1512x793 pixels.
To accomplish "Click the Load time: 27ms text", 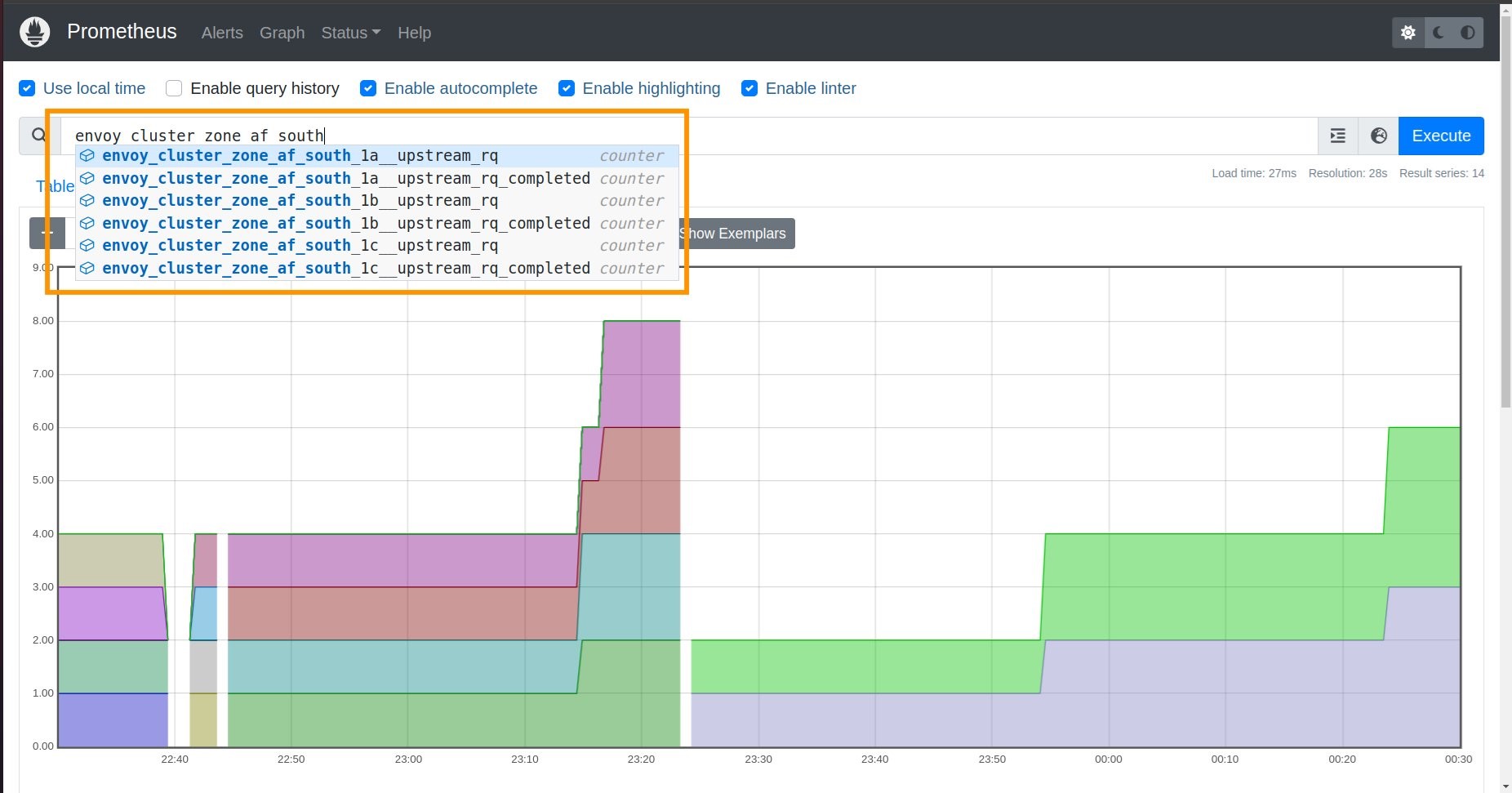I will click(x=1254, y=173).
